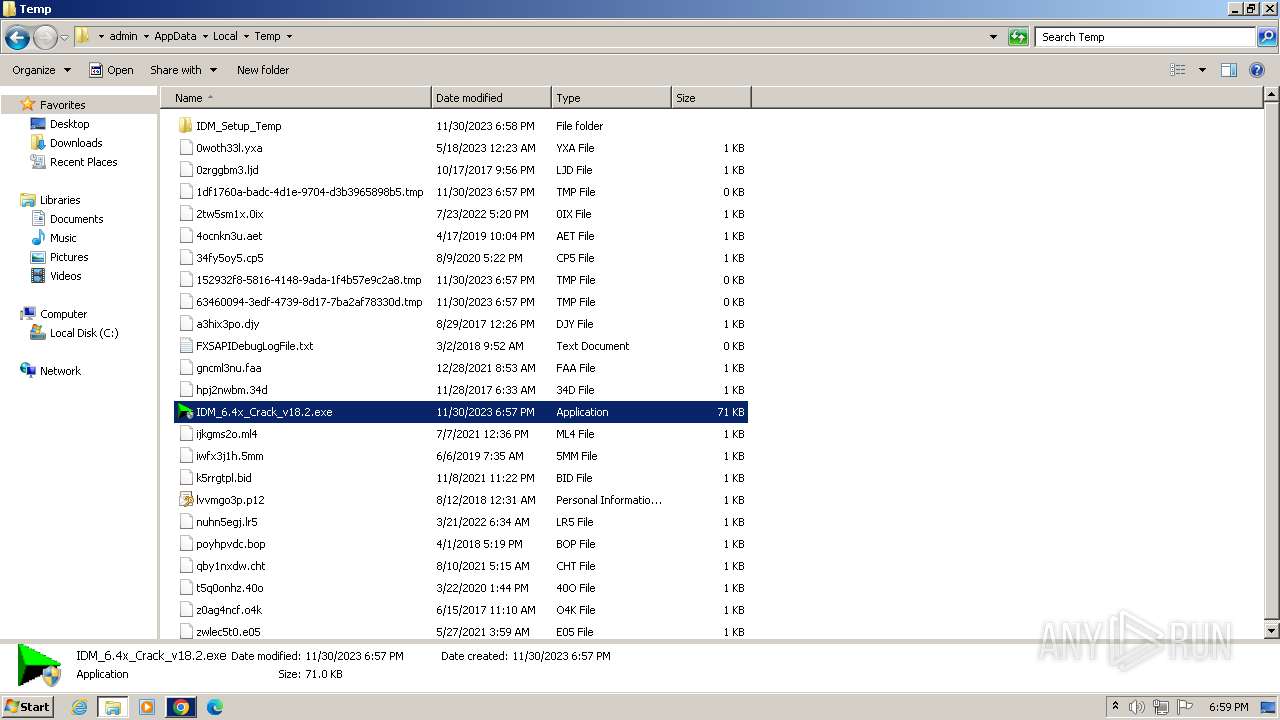Click the volume speaker tray icon
Viewport: 1280px width, 720px height.
(1137, 707)
